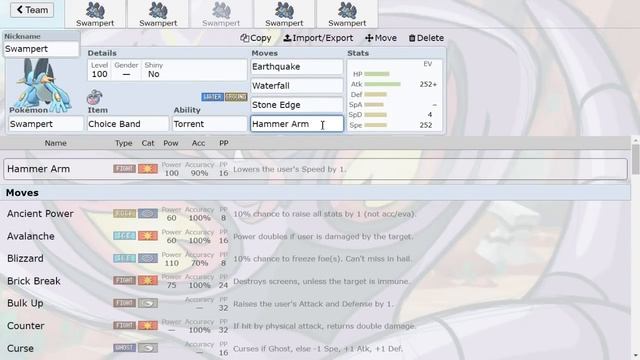Image resolution: width=640 pixels, height=360 pixels.
Task: Select the Waterfall move slot
Action: 297,86
